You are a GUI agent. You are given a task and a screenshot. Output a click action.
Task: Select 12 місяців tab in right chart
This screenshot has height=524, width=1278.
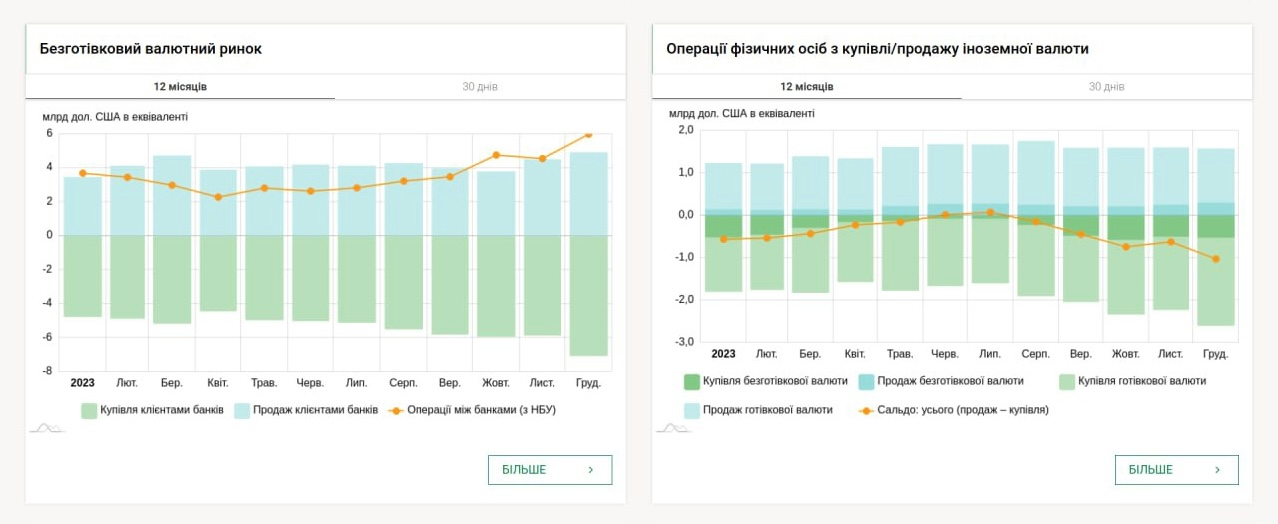click(x=806, y=87)
